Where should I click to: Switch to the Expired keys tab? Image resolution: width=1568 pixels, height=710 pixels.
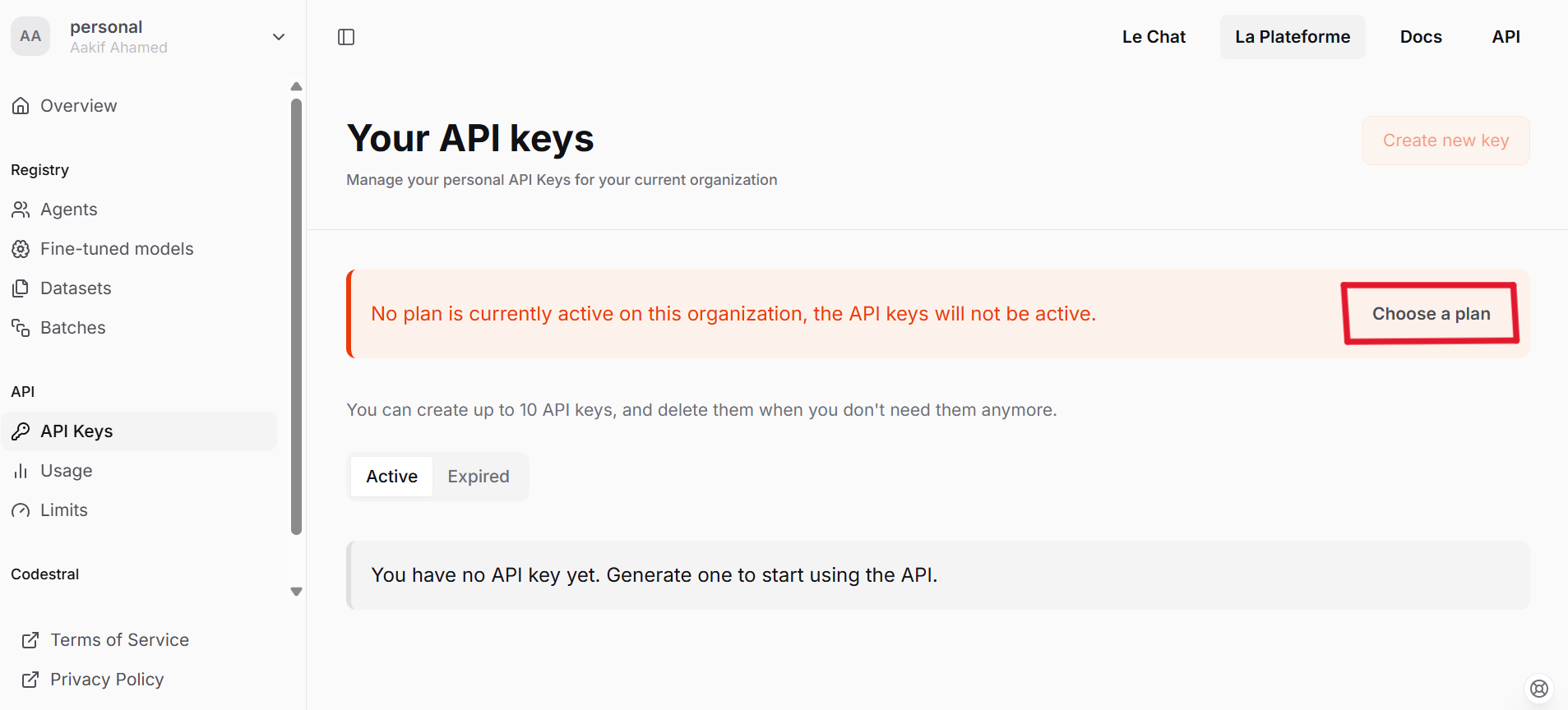[x=479, y=477]
